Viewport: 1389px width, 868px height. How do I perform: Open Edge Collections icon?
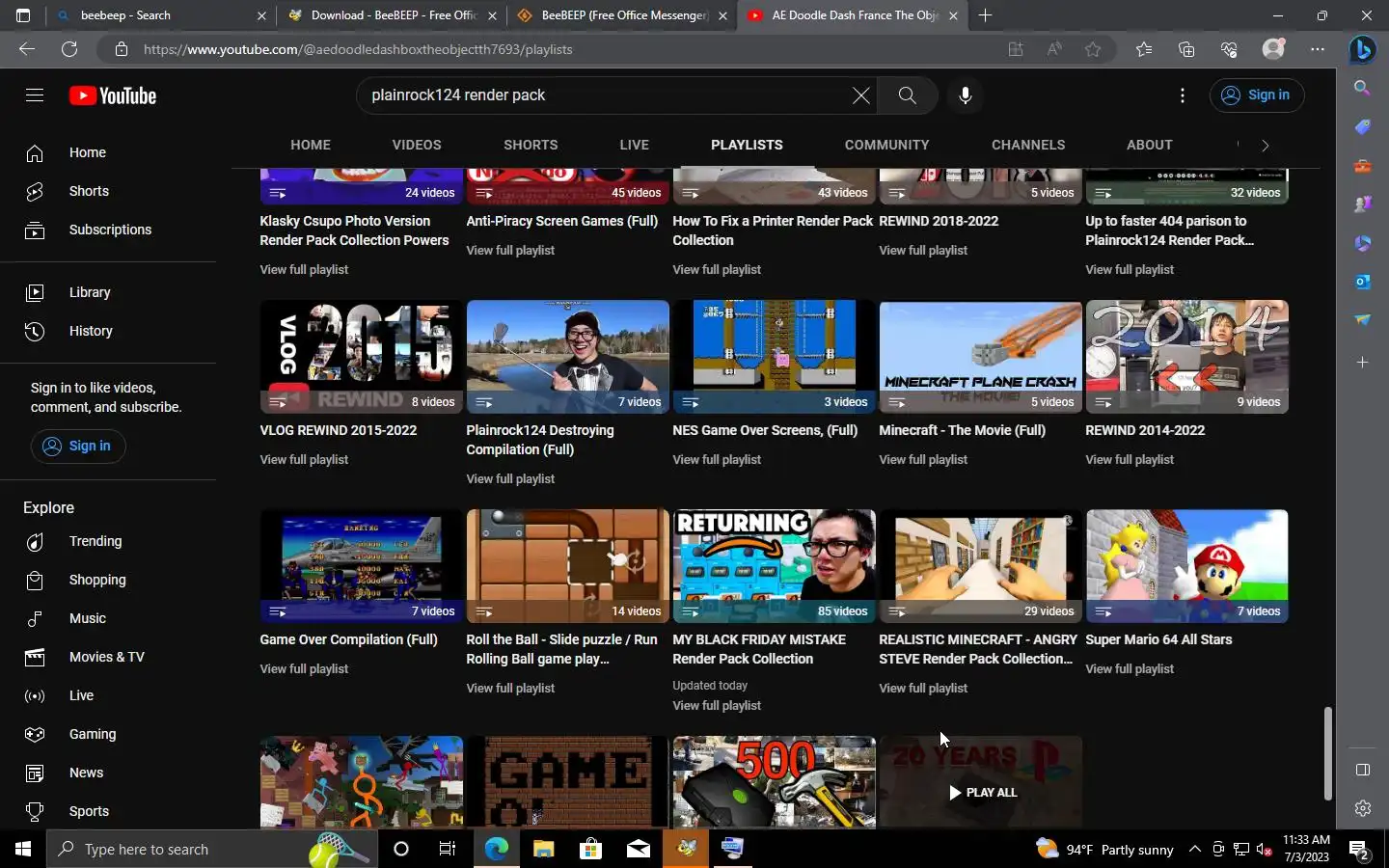pos(1186,49)
